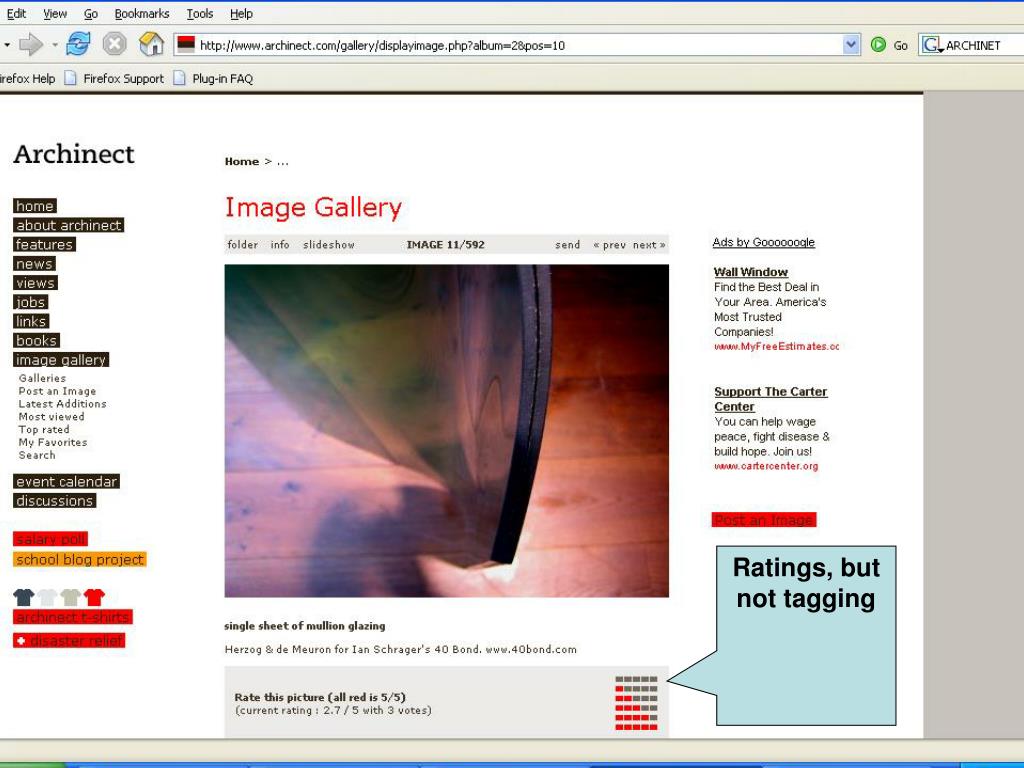Click Home in the breadcrumb
This screenshot has height=768, width=1024.
pos(242,161)
